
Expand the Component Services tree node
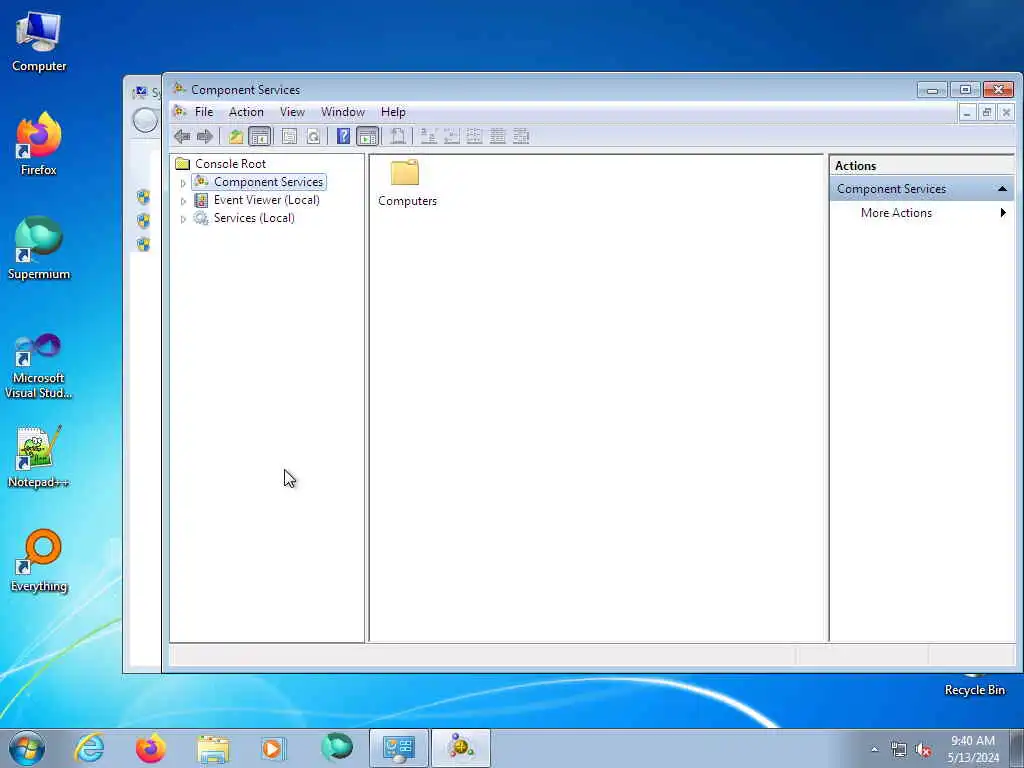pyautogui.click(x=184, y=183)
